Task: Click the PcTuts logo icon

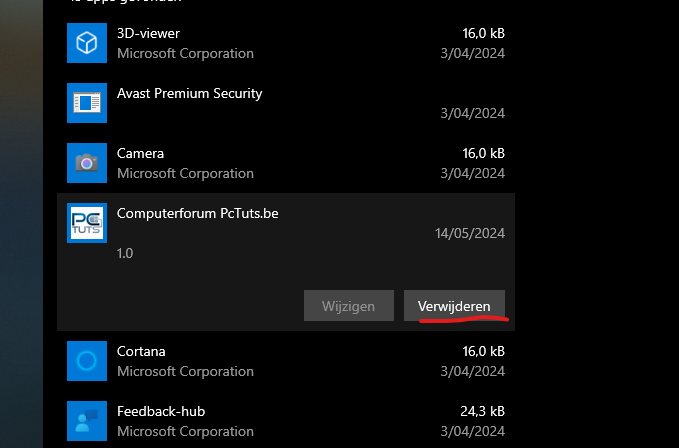Action: click(87, 223)
